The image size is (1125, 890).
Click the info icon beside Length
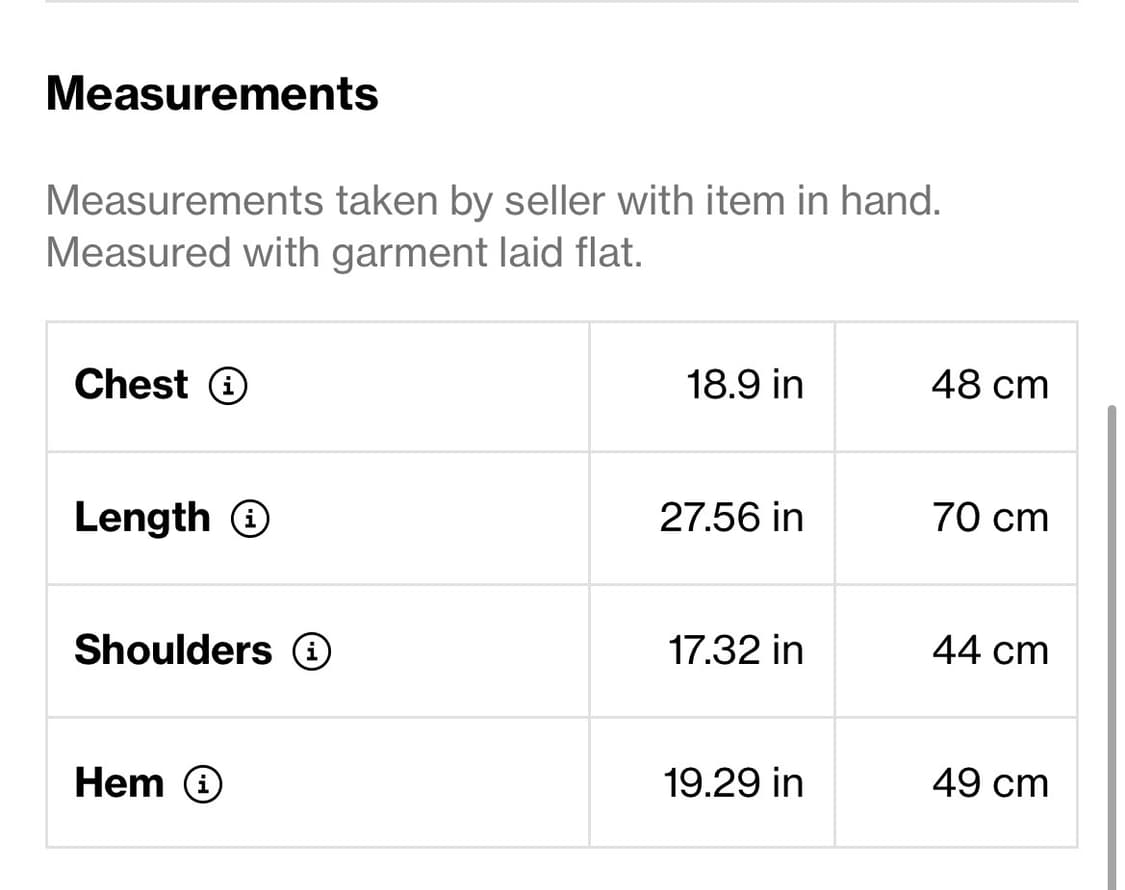[x=249, y=517]
